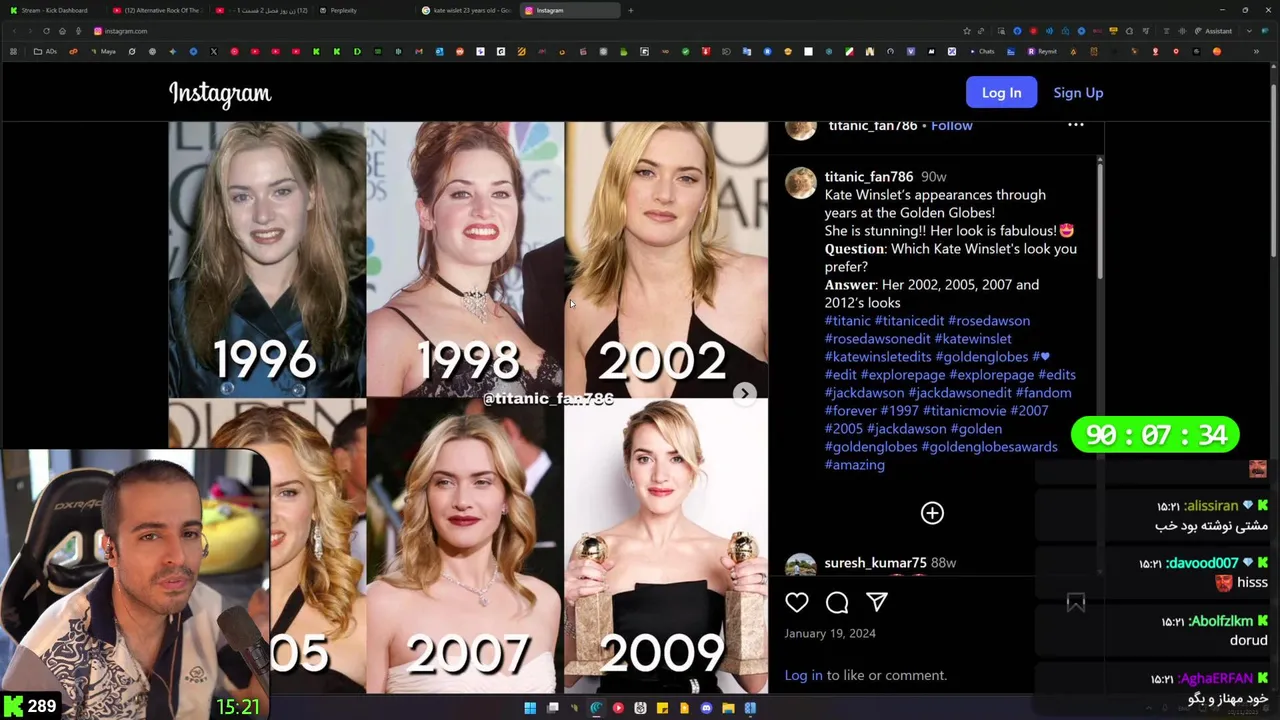Open Task View on the taskbar
This screenshot has width=1280, height=720.
tap(552, 708)
